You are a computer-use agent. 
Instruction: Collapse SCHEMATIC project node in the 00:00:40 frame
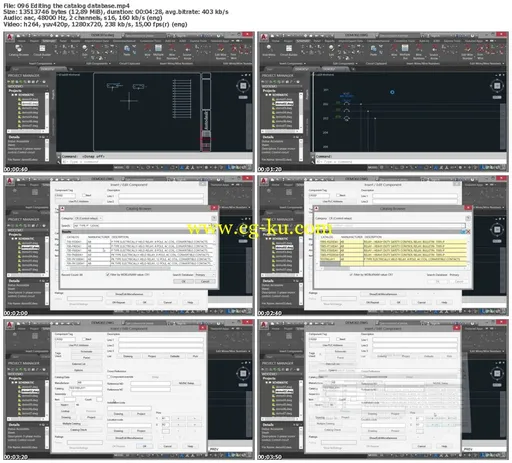coord(12,95)
